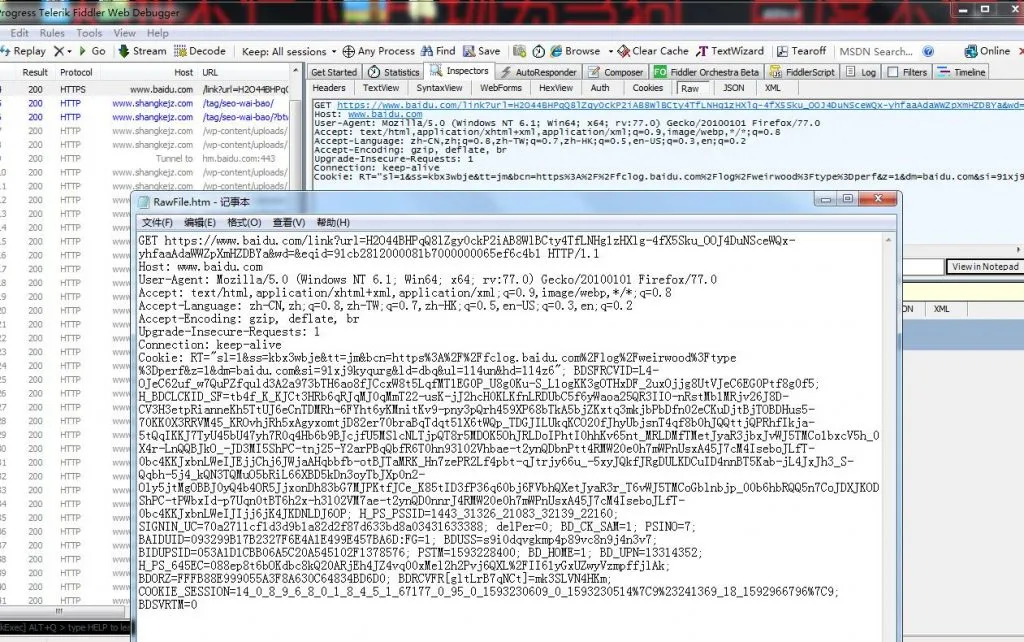Switch to the Log tab
Image resolution: width=1024 pixels, height=642 pixels.
861,72
